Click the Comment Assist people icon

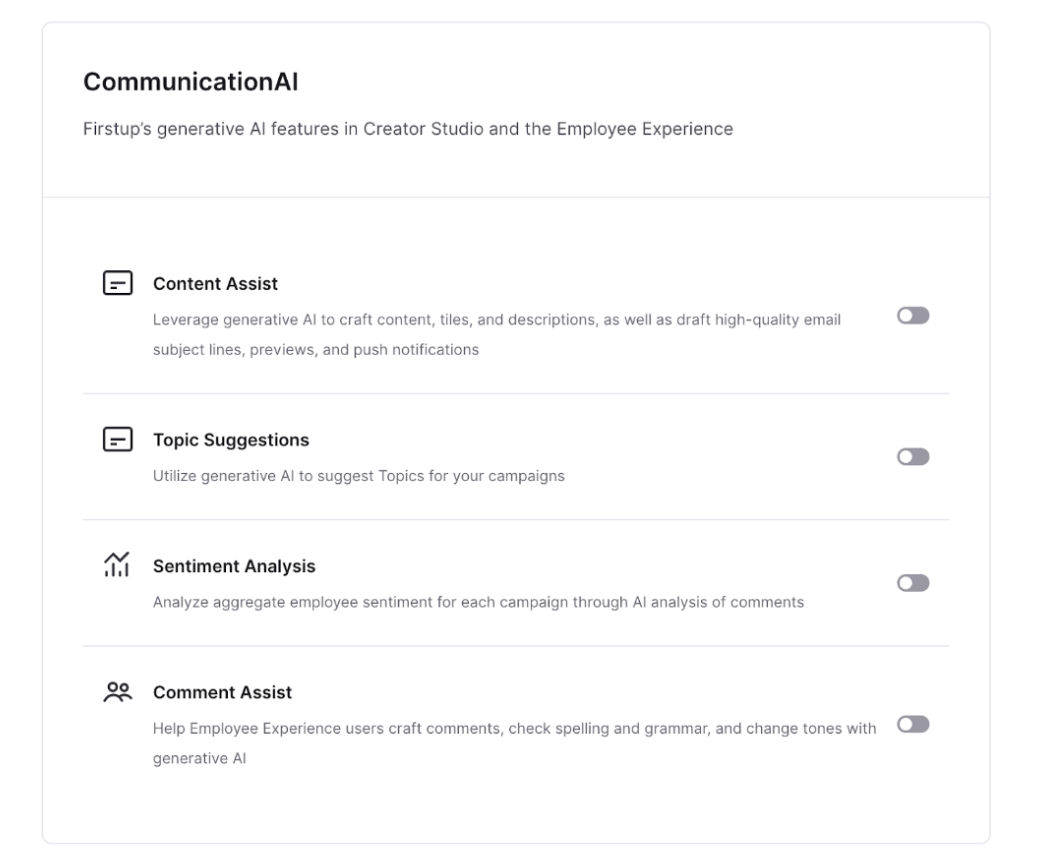(x=118, y=691)
